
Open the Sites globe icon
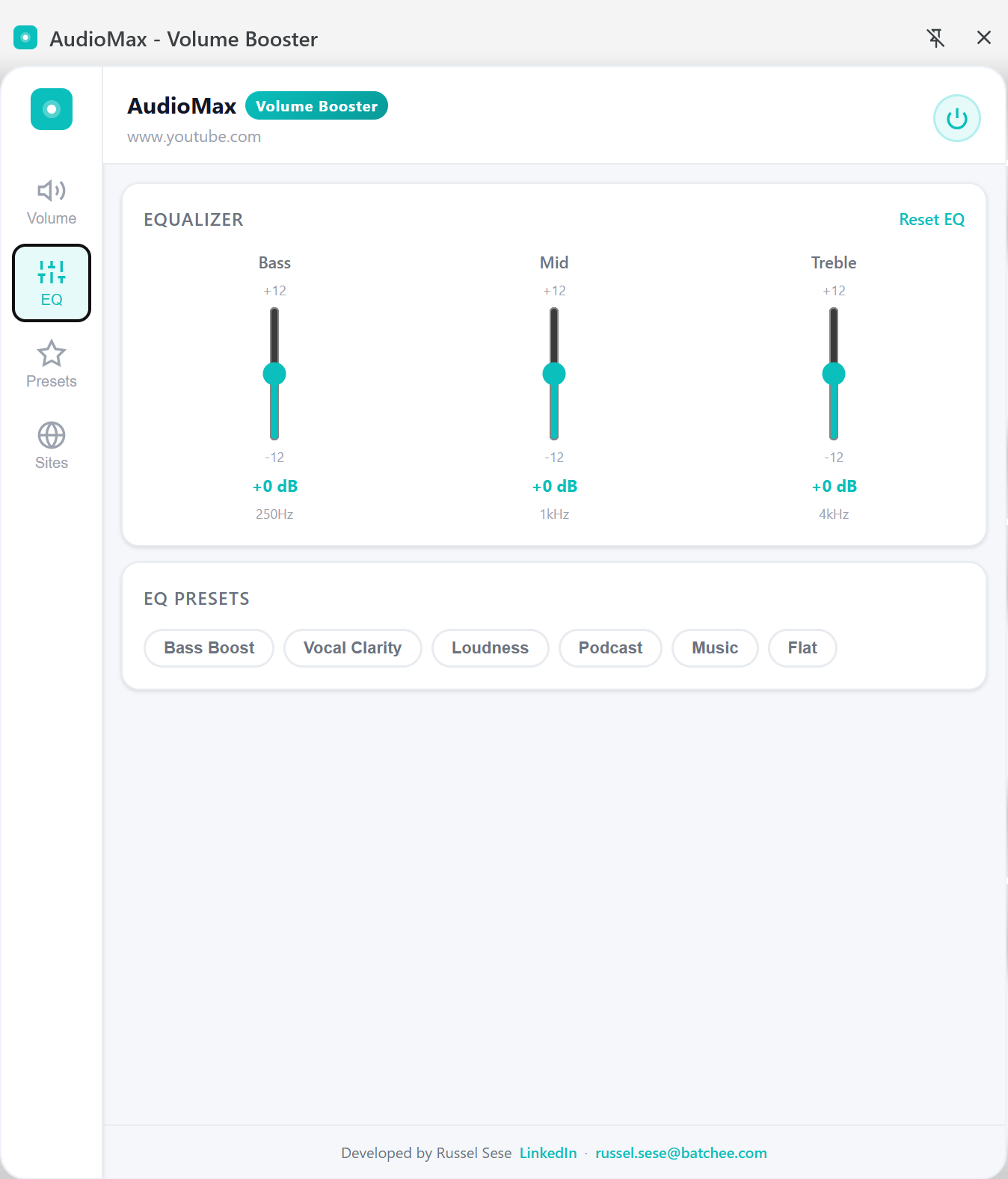tap(52, 436)
